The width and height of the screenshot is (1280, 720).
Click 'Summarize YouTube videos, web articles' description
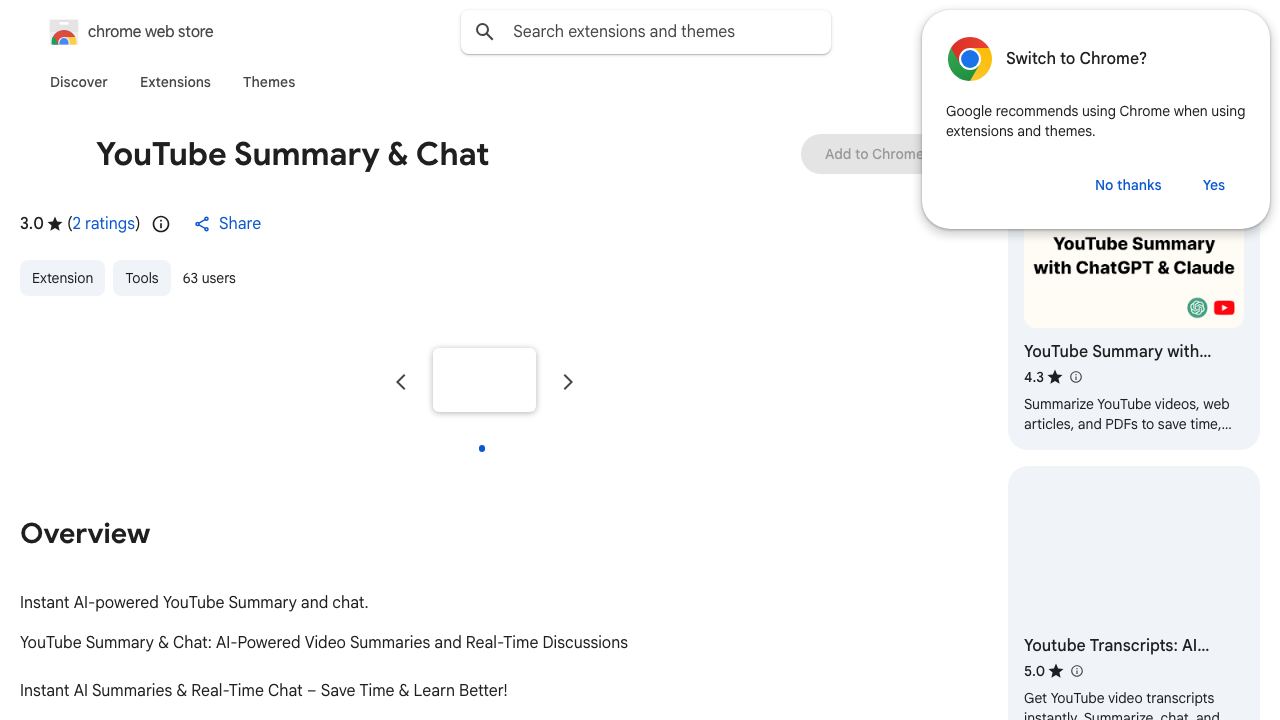tap(1128, 414)
